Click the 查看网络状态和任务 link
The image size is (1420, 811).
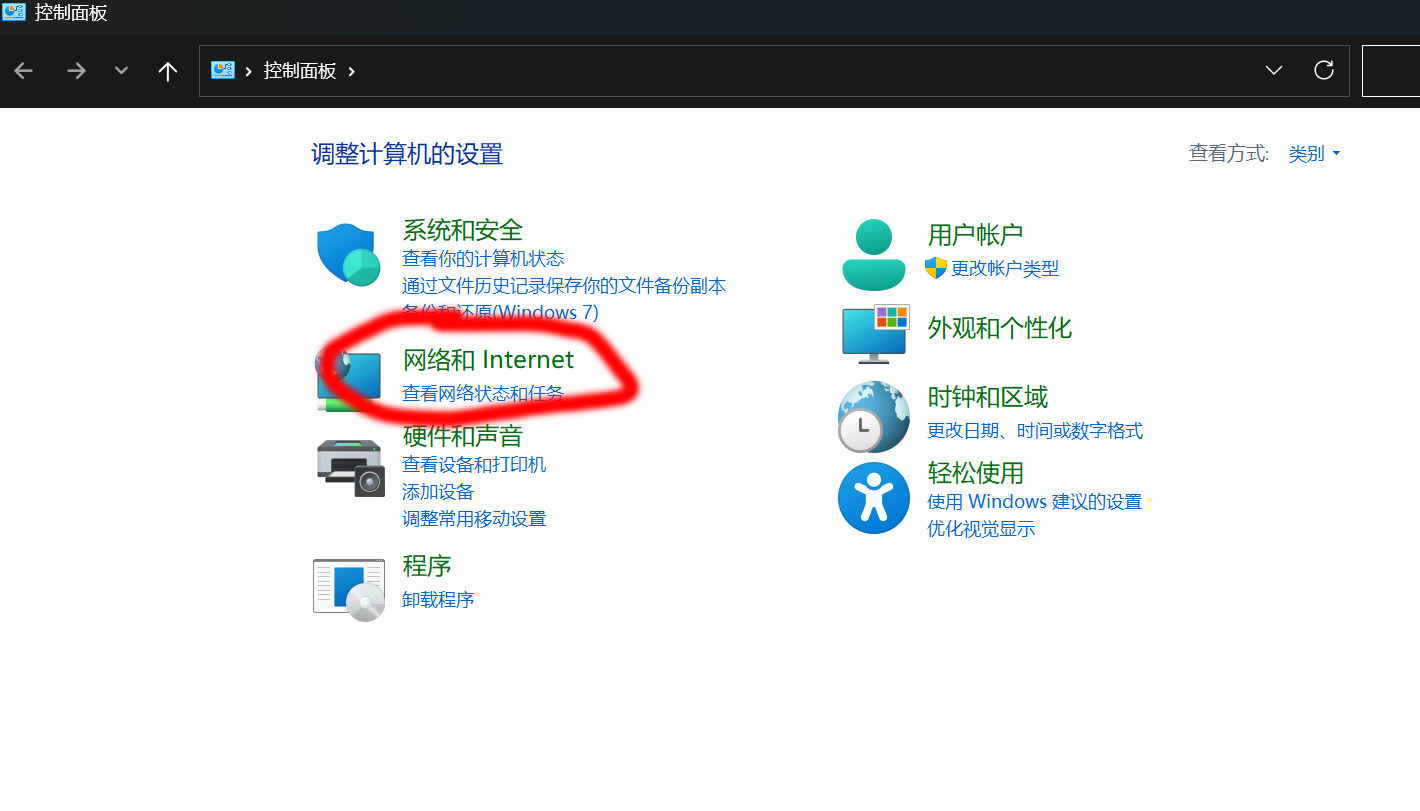click(482, 394)
